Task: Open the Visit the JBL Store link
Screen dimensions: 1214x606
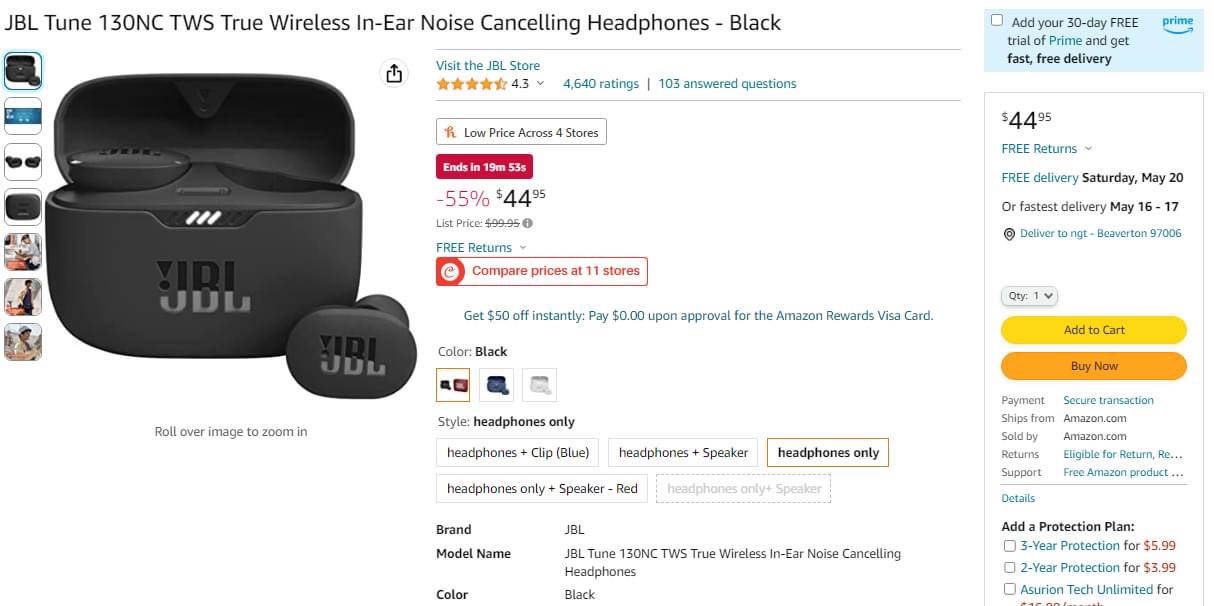Action: click(x=488, y=66)
